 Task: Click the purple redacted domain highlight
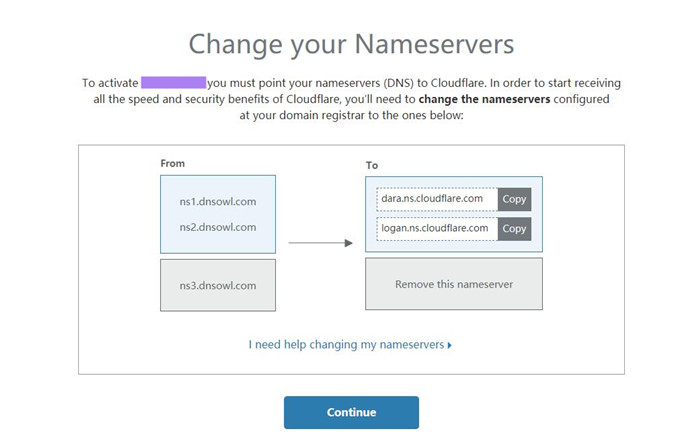pos(174,83)
